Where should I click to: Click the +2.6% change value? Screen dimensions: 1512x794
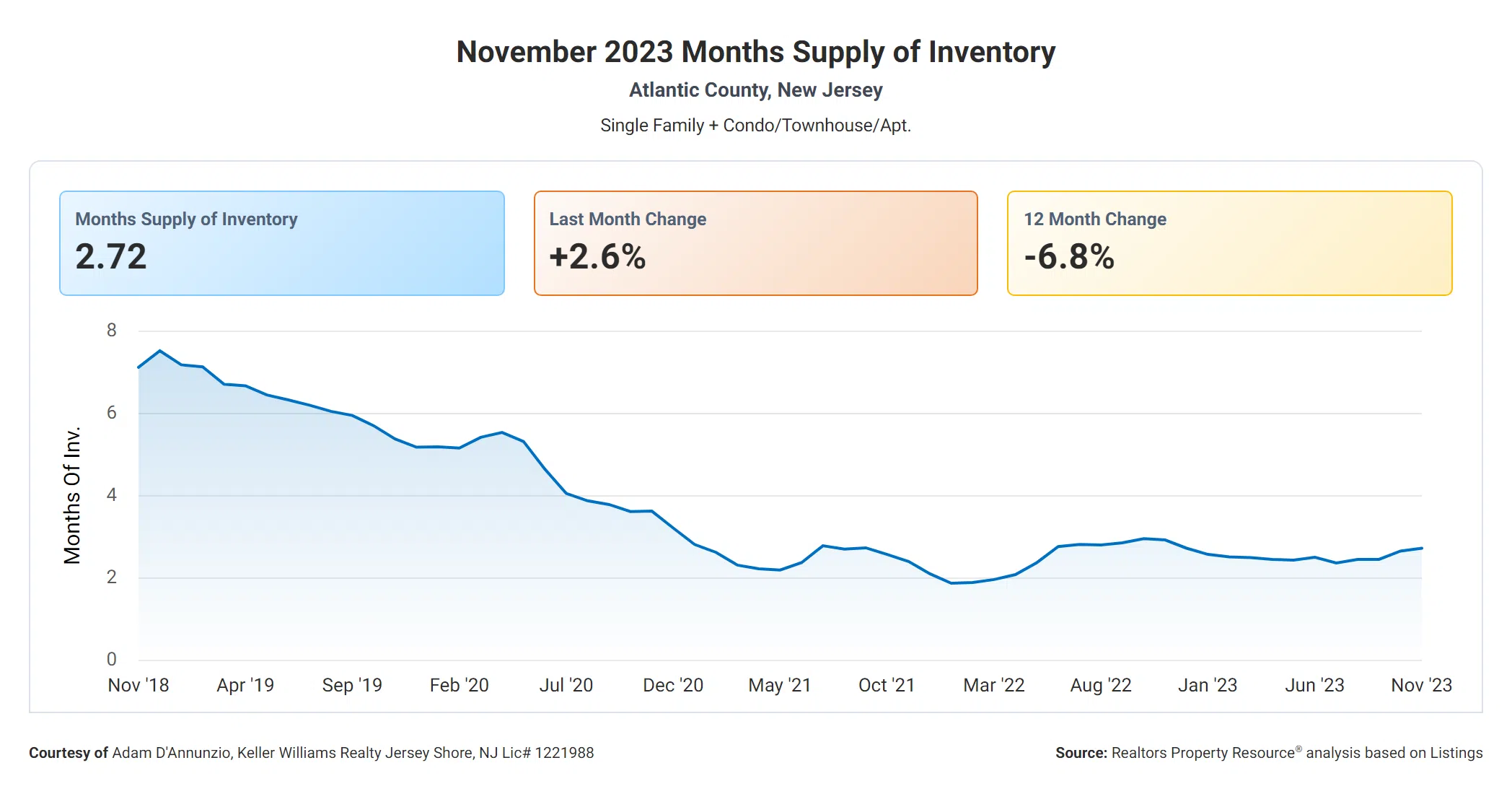597,257
